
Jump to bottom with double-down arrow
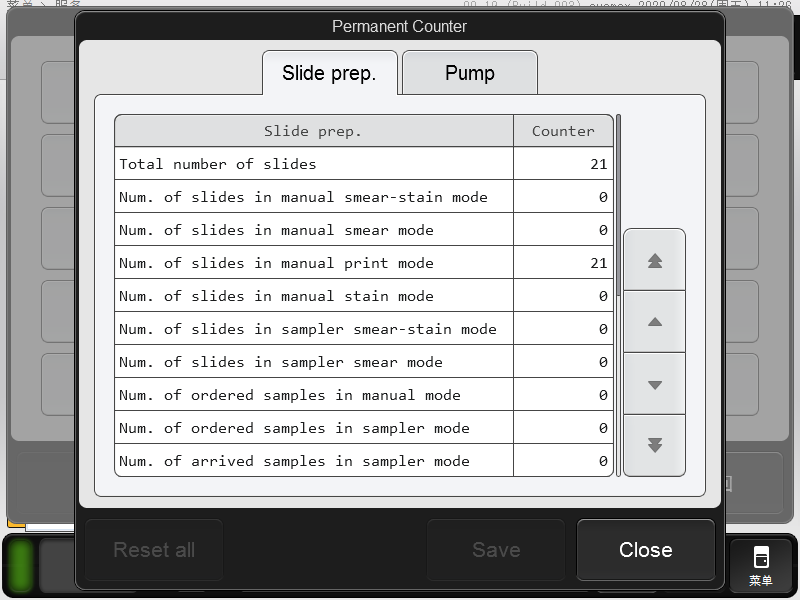click(655, 446)
